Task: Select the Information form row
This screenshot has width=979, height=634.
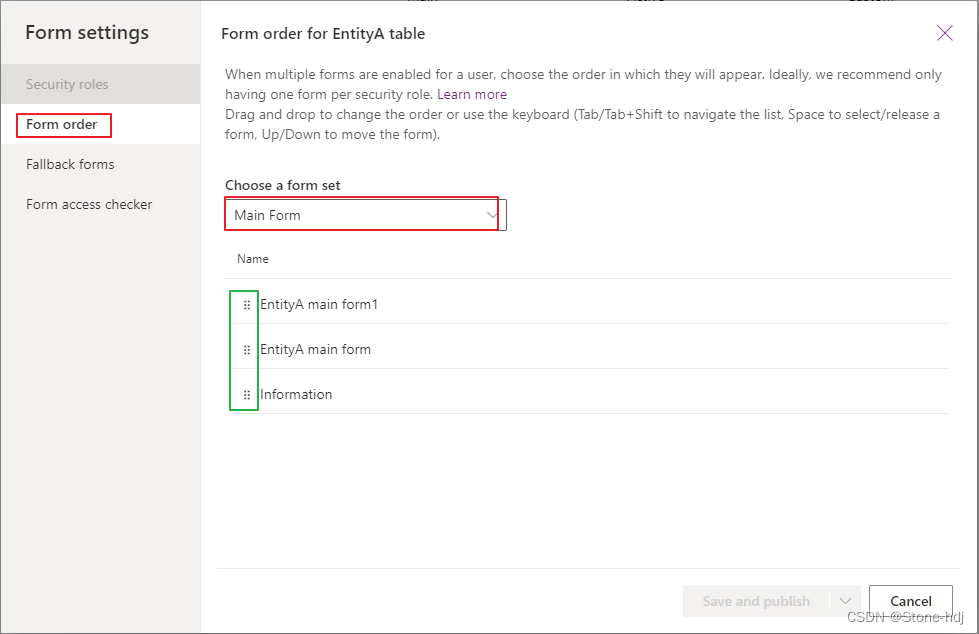Action: pyautogui.click(x=296, y=394)
